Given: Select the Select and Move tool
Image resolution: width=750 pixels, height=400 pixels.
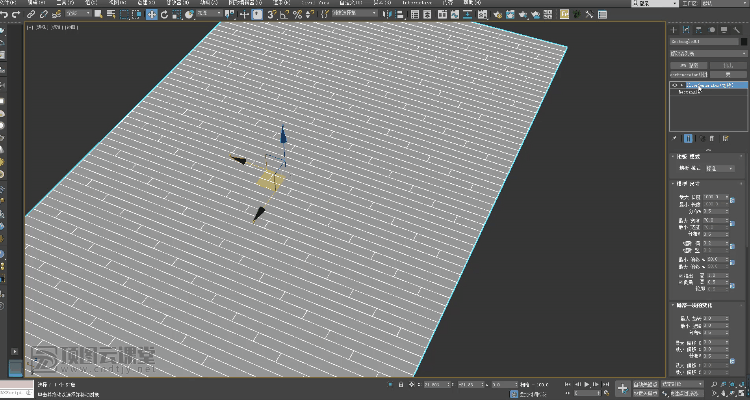Looking at the screenshot, I should coord(151,15).
